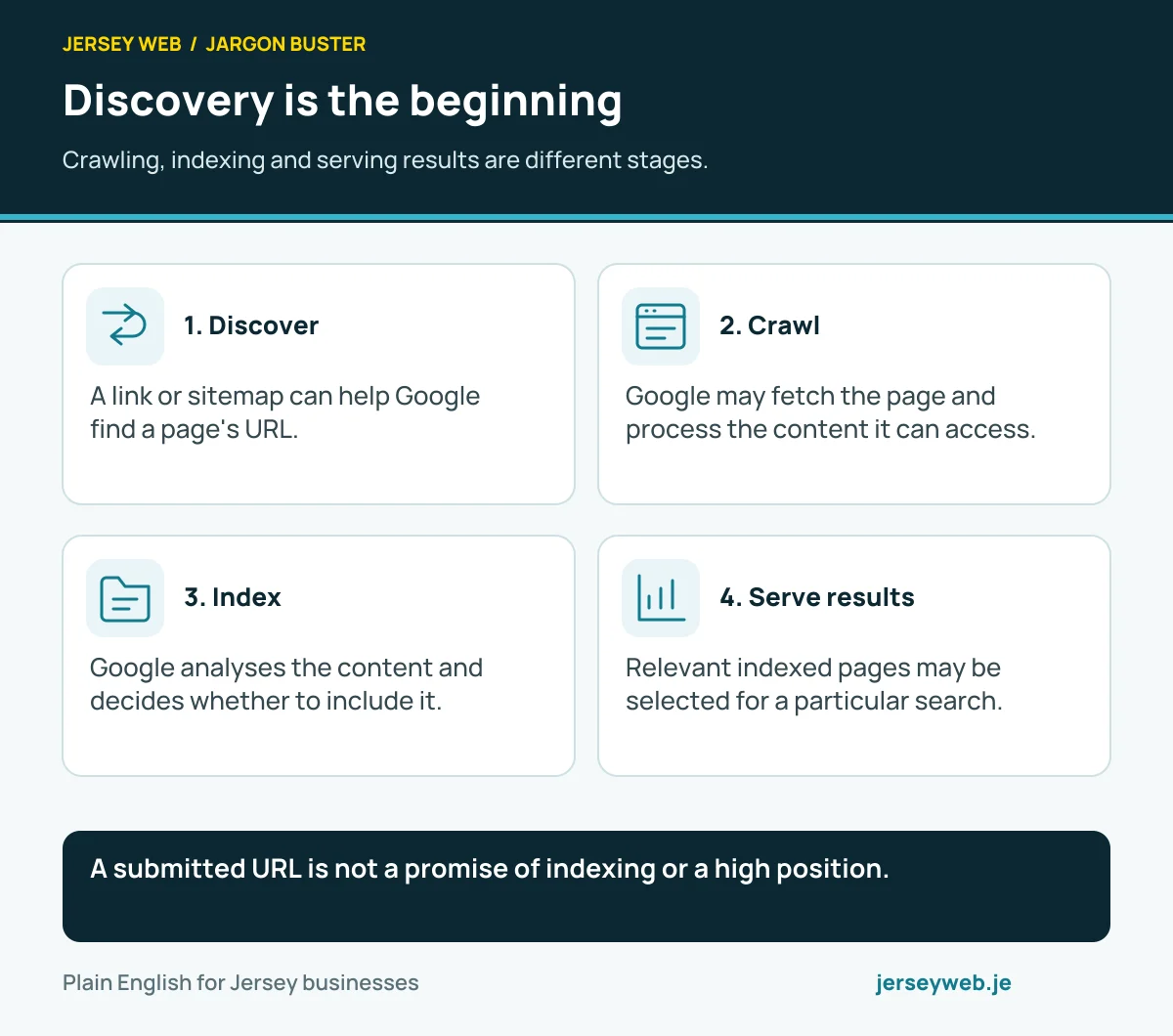Click 'Relevant indexed pages may be' description

click(x=814, y=684)
